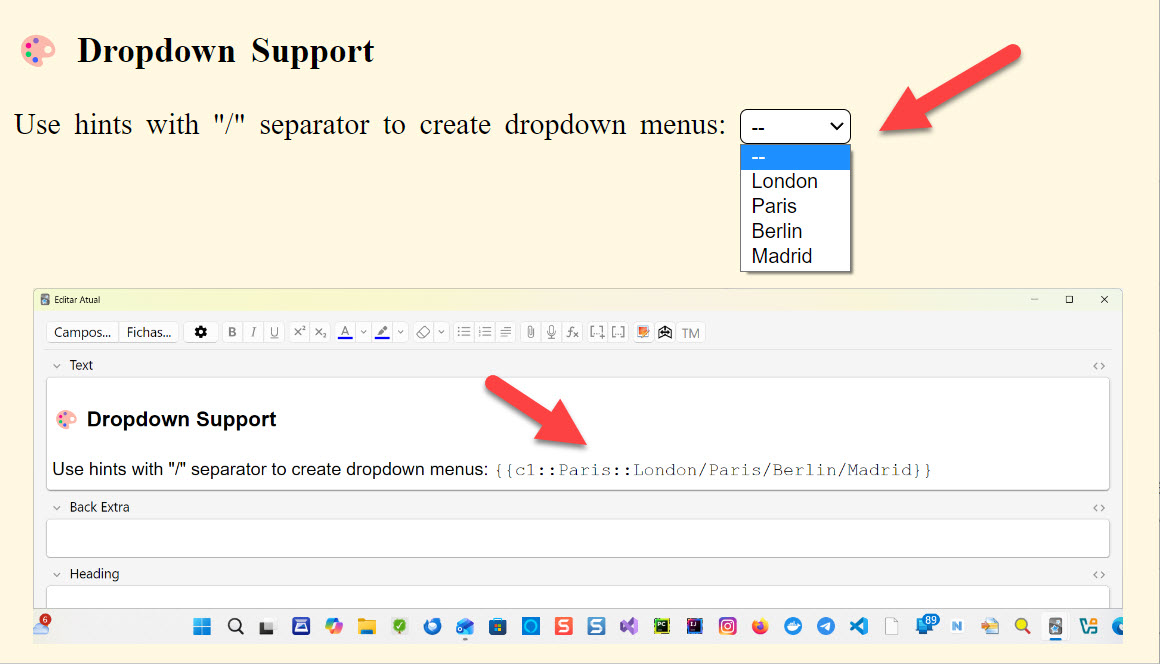Open the highlight color dropdown arrow
This screenshot has width=1160, height=664.
[401, 332]
